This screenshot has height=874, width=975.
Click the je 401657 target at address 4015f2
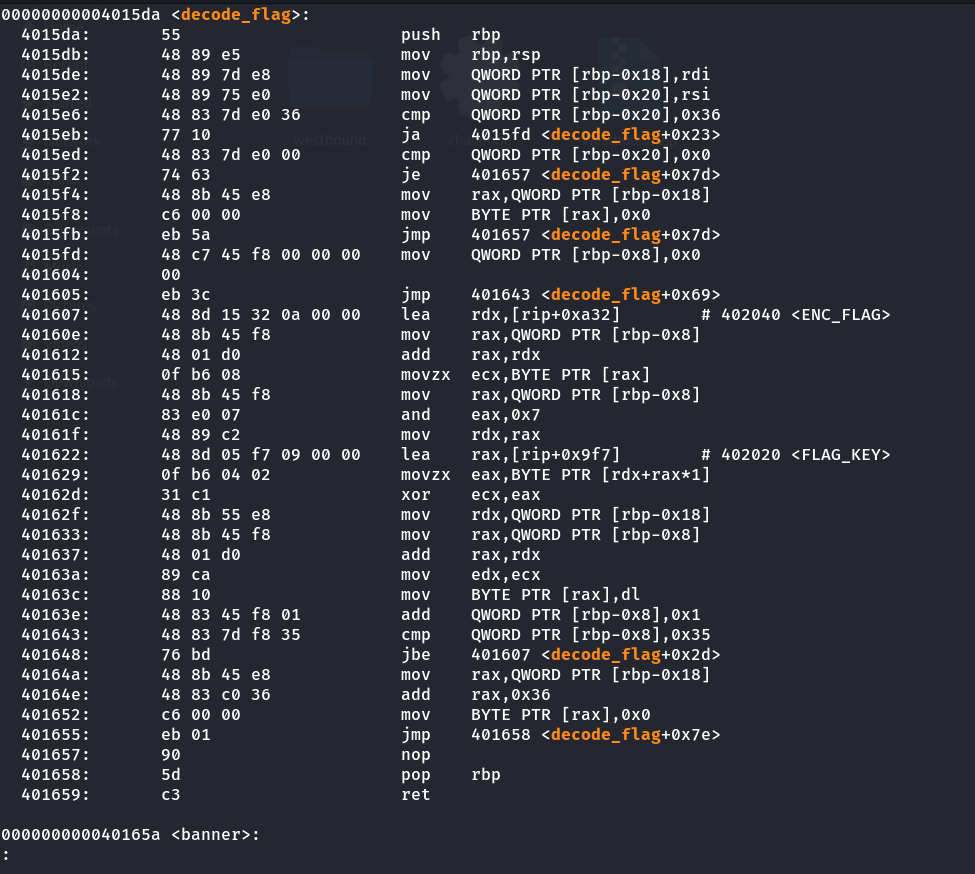point(596,175)
